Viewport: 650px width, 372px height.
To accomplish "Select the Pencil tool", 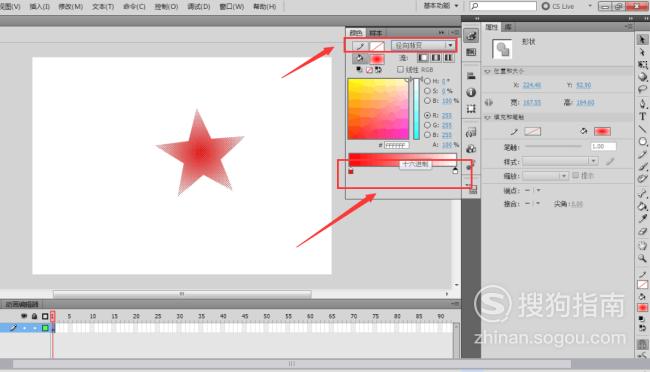I will (x=642, y=155).
